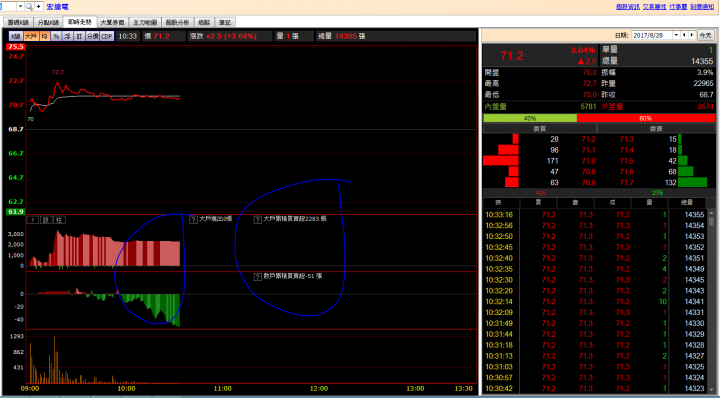
Task: Open the 行事曆 link
Action: click(678, 7)
